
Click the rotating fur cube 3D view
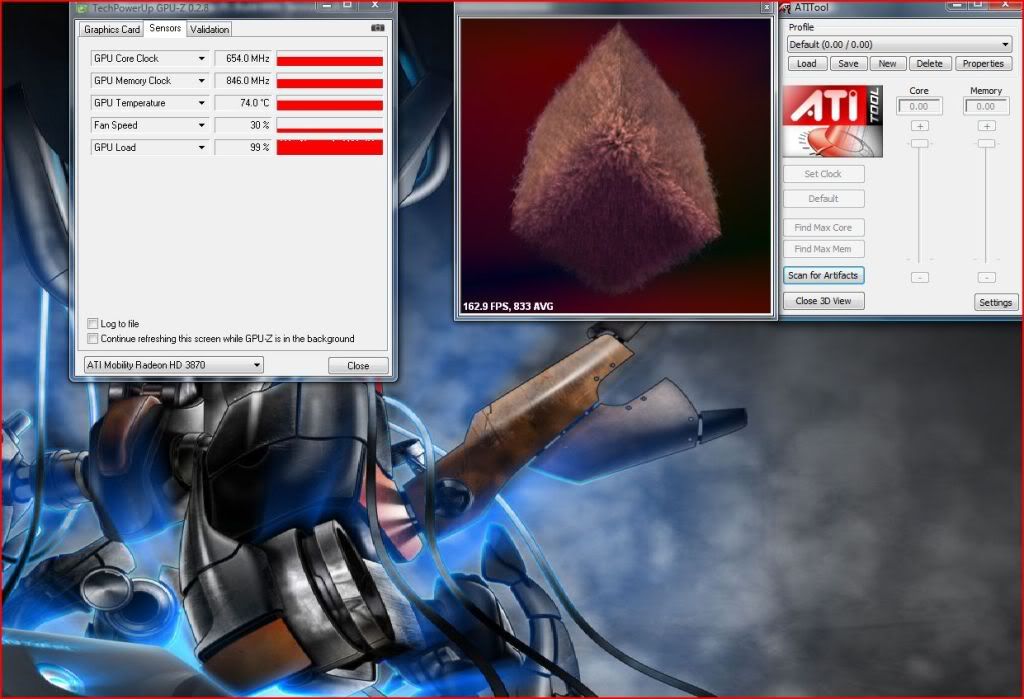[616, 166]
